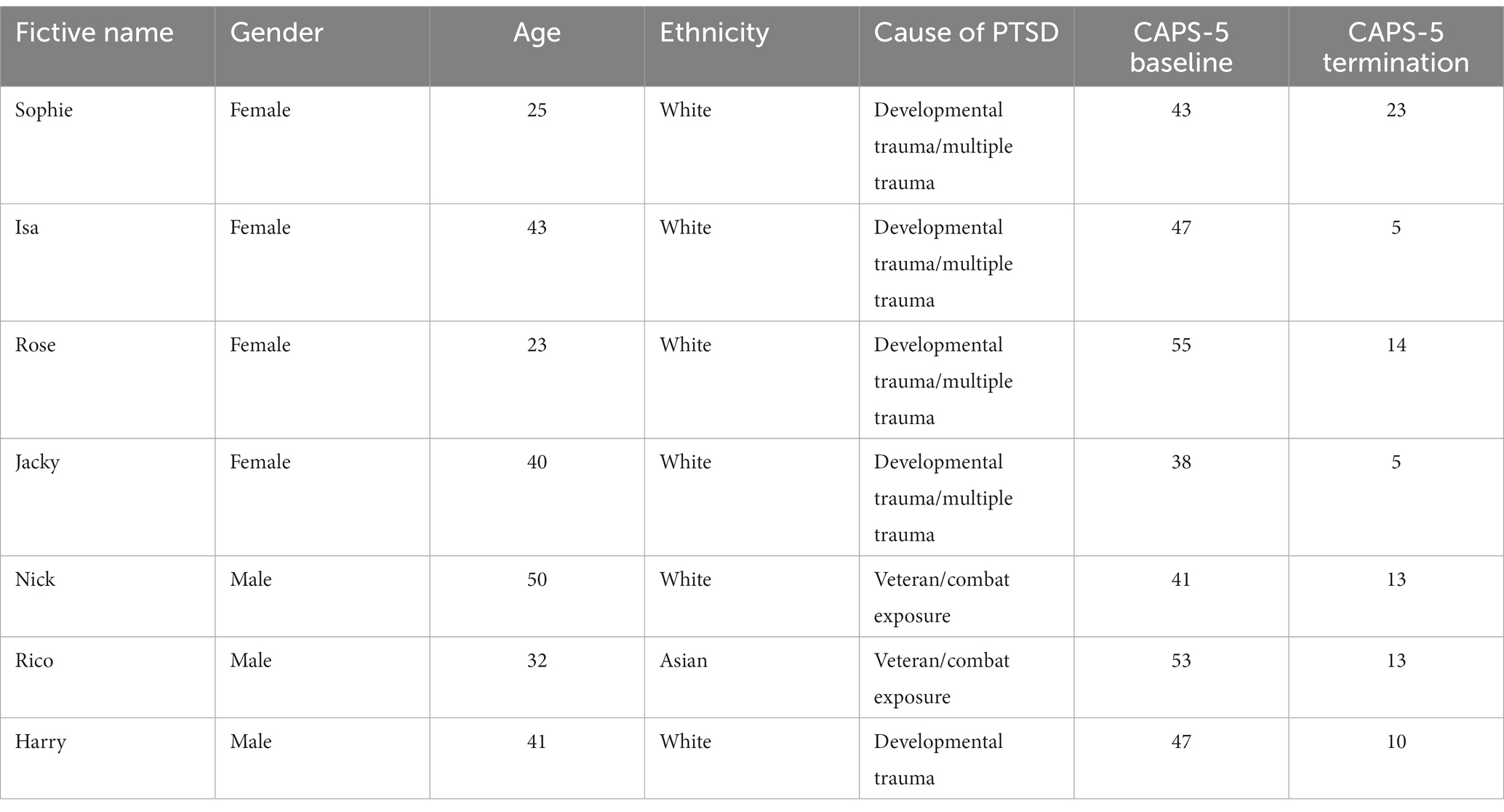This screenshot has width=1504, height=812.
Task: Click the CAPS-5 termination header
Action: pyautogui.click(x=1396, y=47)
